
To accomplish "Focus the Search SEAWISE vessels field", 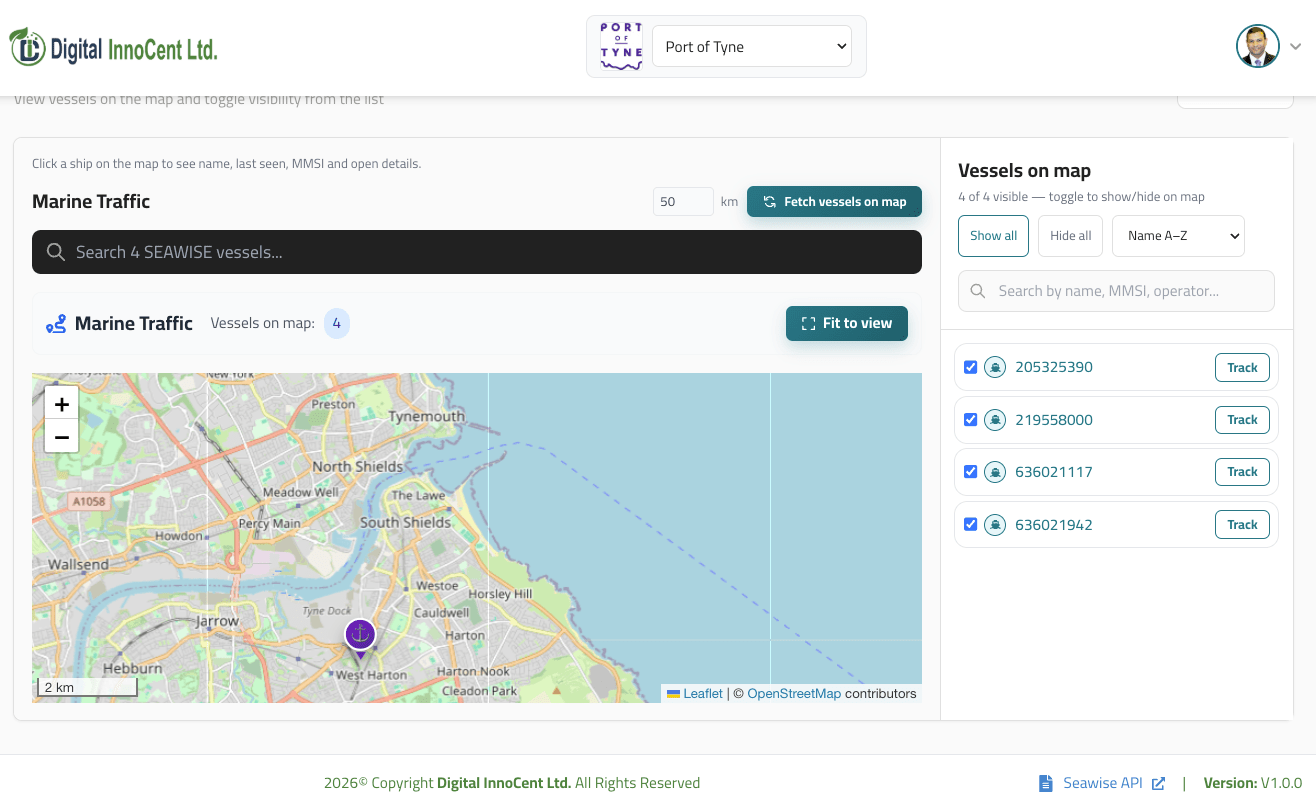I will (477, 252).
